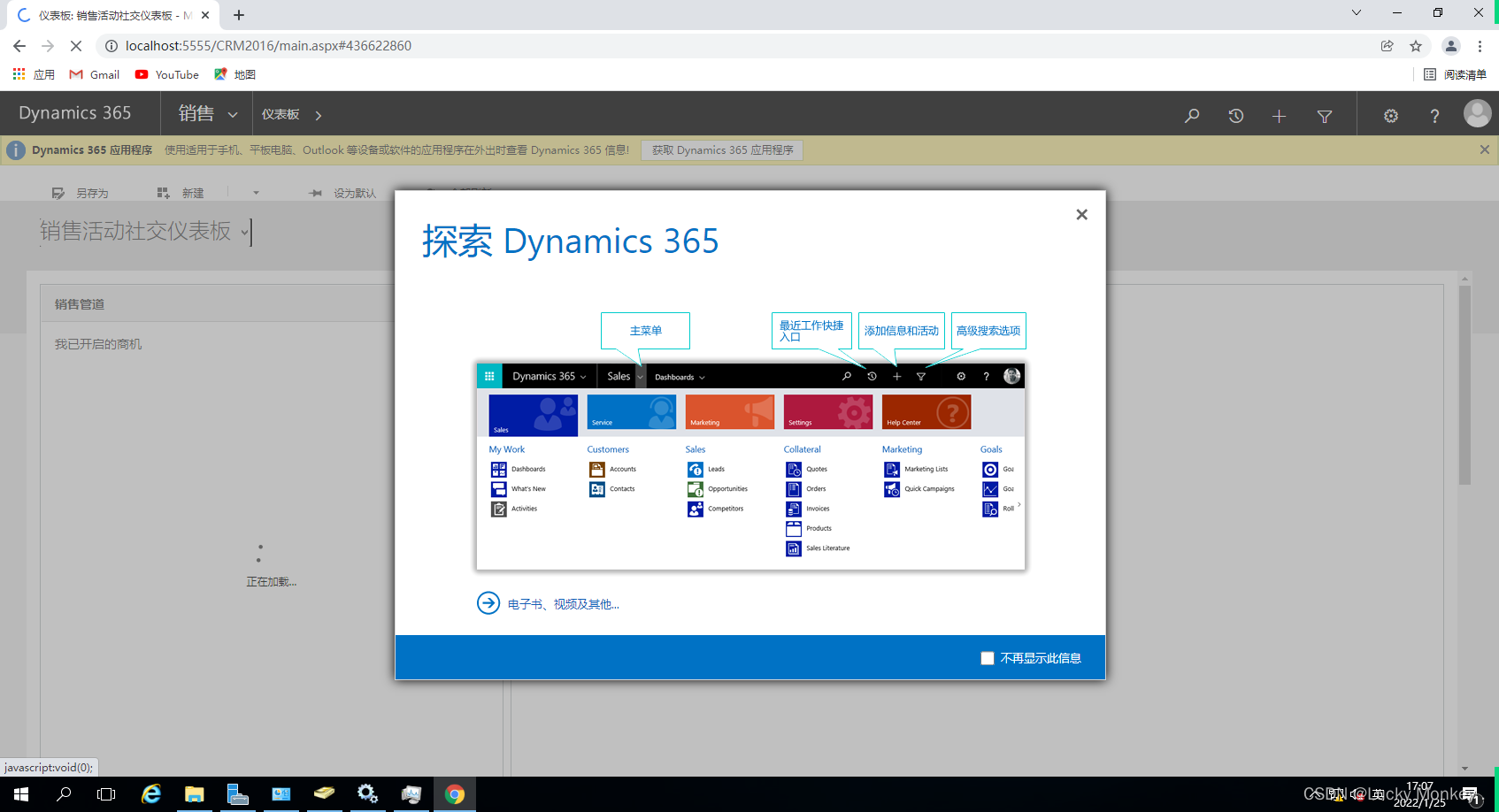Open the settings gear in Dynamics navbar
Screen dimensions: 1499x812
point(1391,116)
